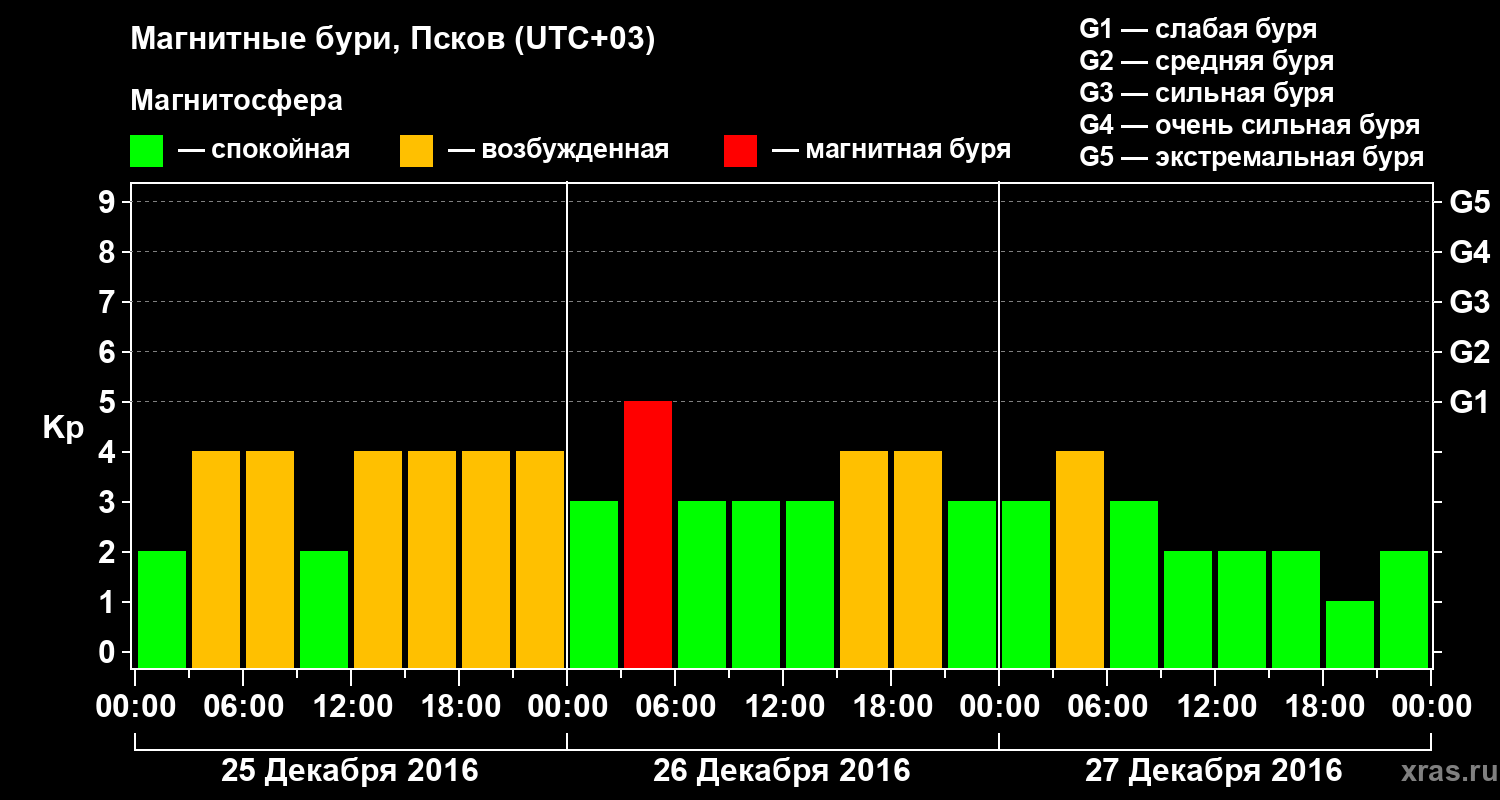
Task: Select the 26 December 06:00–09:00 green bar
Action: coord(702,584)
